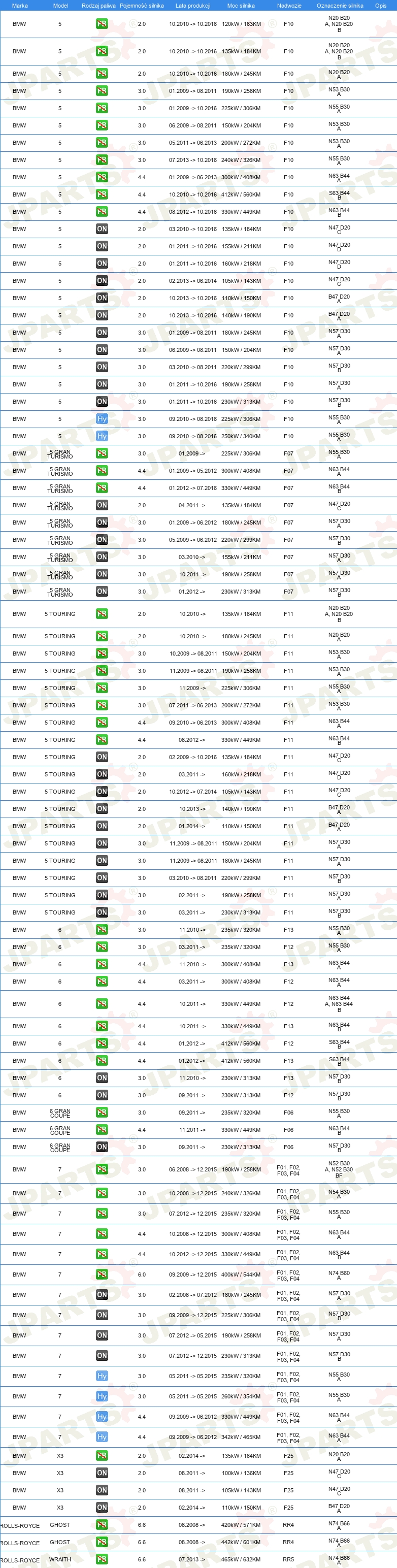Screen dimensions: 397x1568
Task: Click the petrol icon in the BMW X3 N20 B20 row
Action: click(x=102, y=1455)
